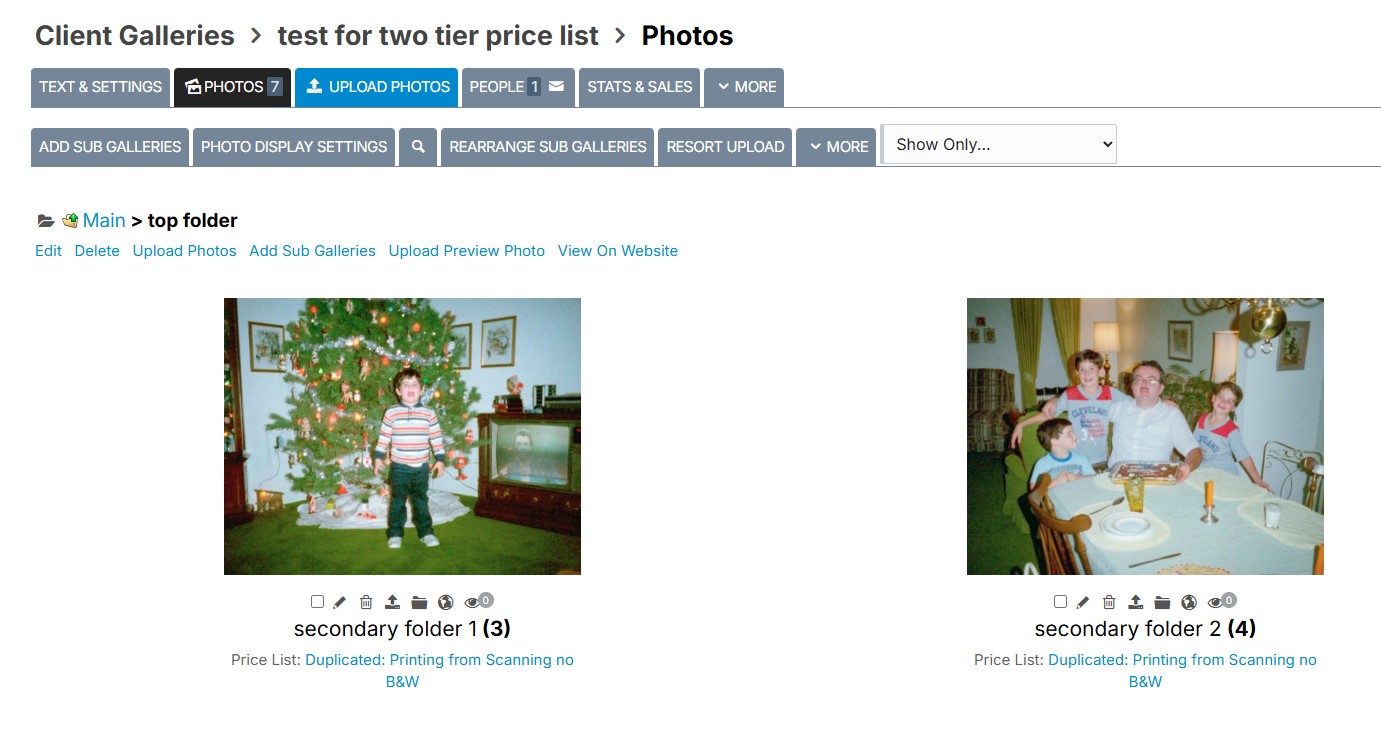Image resolution: width=1381 pixels, height=729 pixels.
Task: Expand the MORE menu in top tab row
Action: point(744,87)
